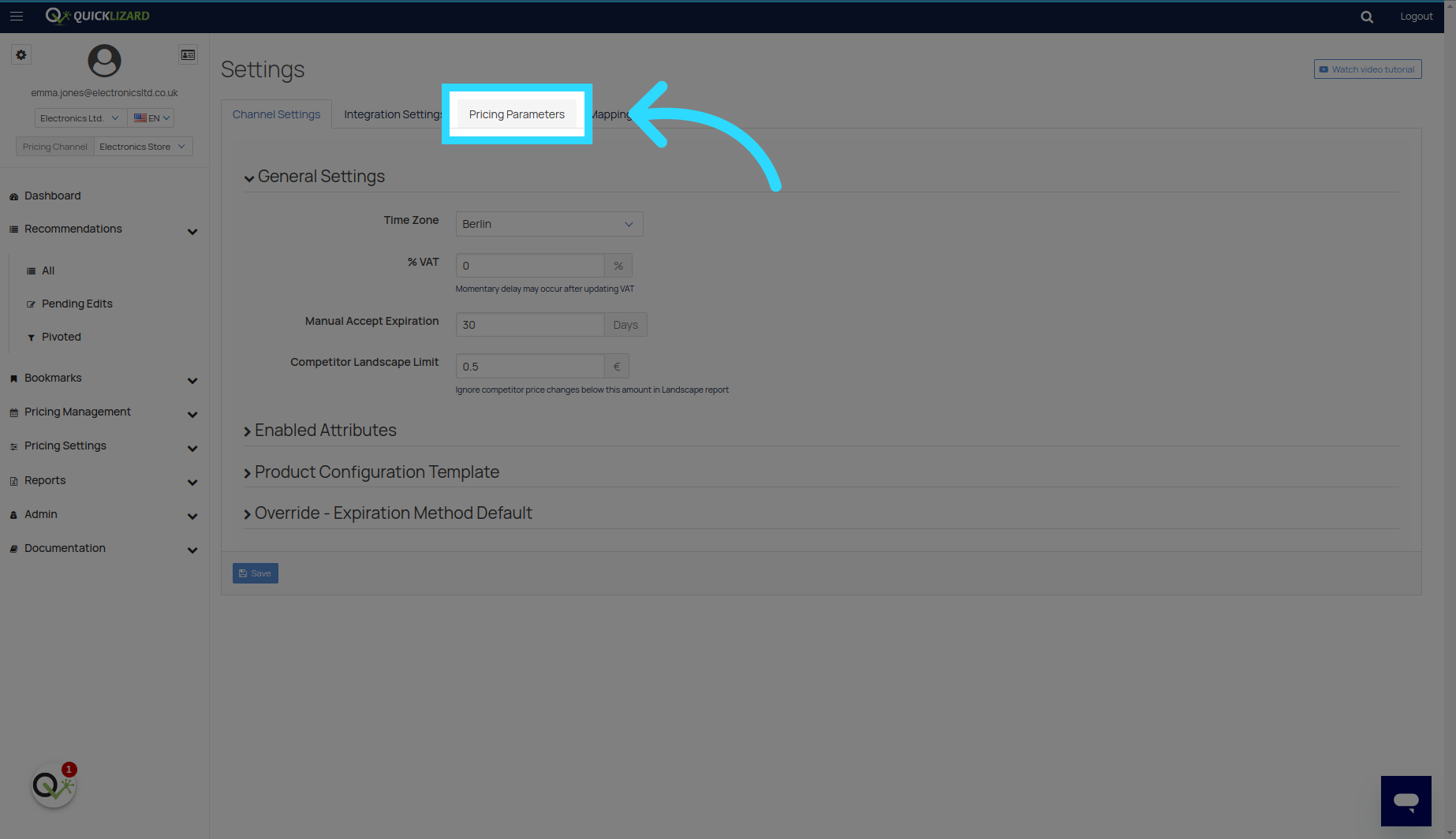Switch to the Pricing Parameters tab
Screen dimensions: 1456x839
(x=517, y=114)
